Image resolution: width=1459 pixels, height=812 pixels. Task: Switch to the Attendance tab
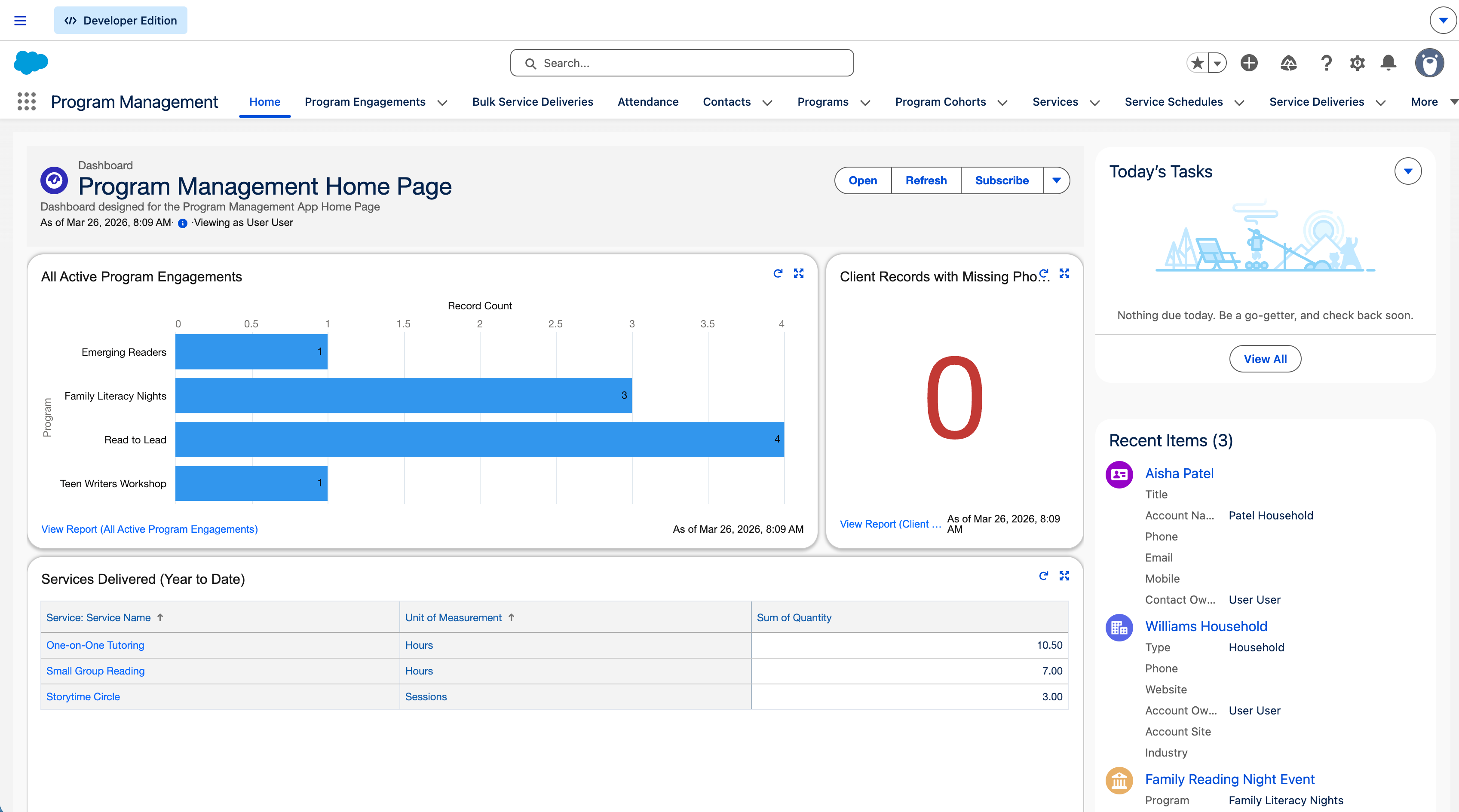coord(648,102)
